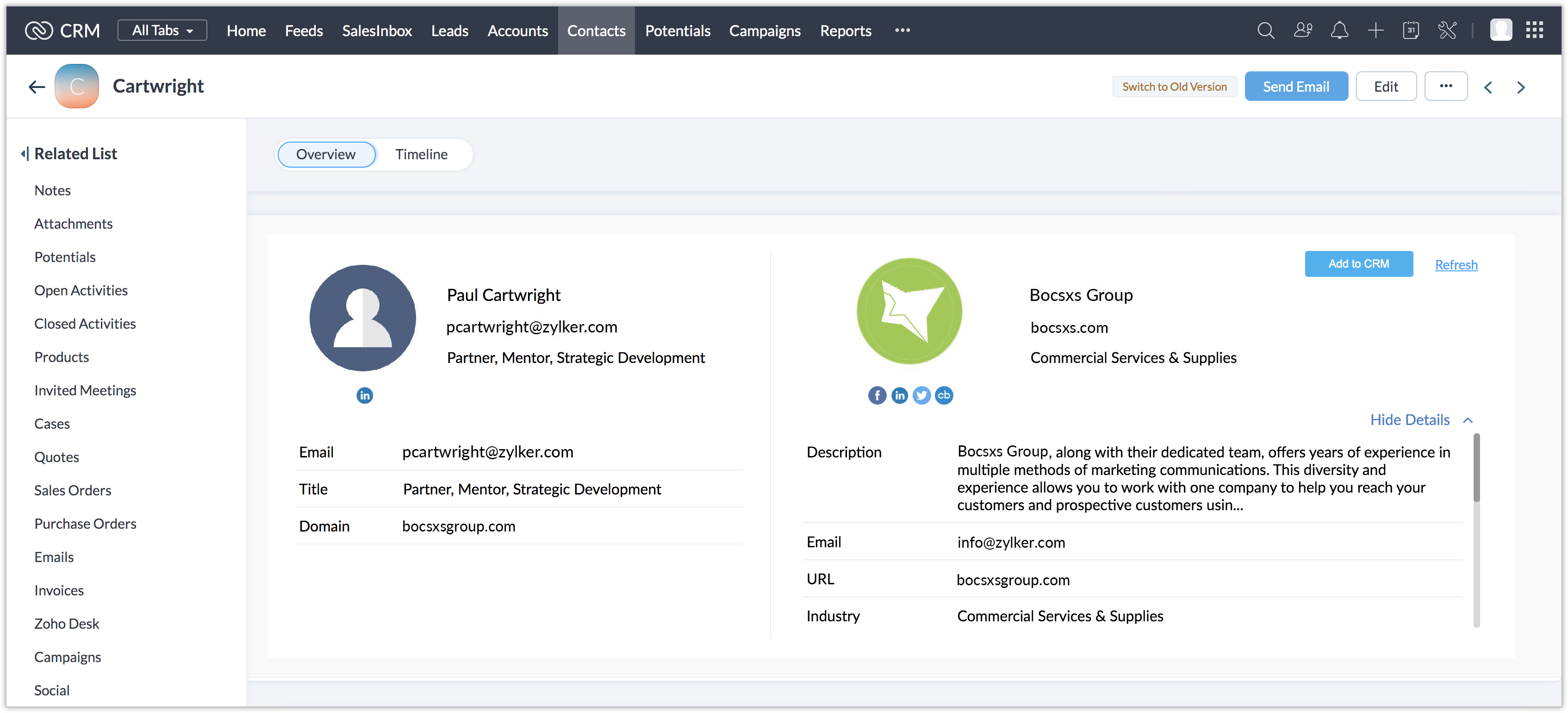Open the setup tools wrench icon
The image size is (1568, 713).
pos(1447,31)
